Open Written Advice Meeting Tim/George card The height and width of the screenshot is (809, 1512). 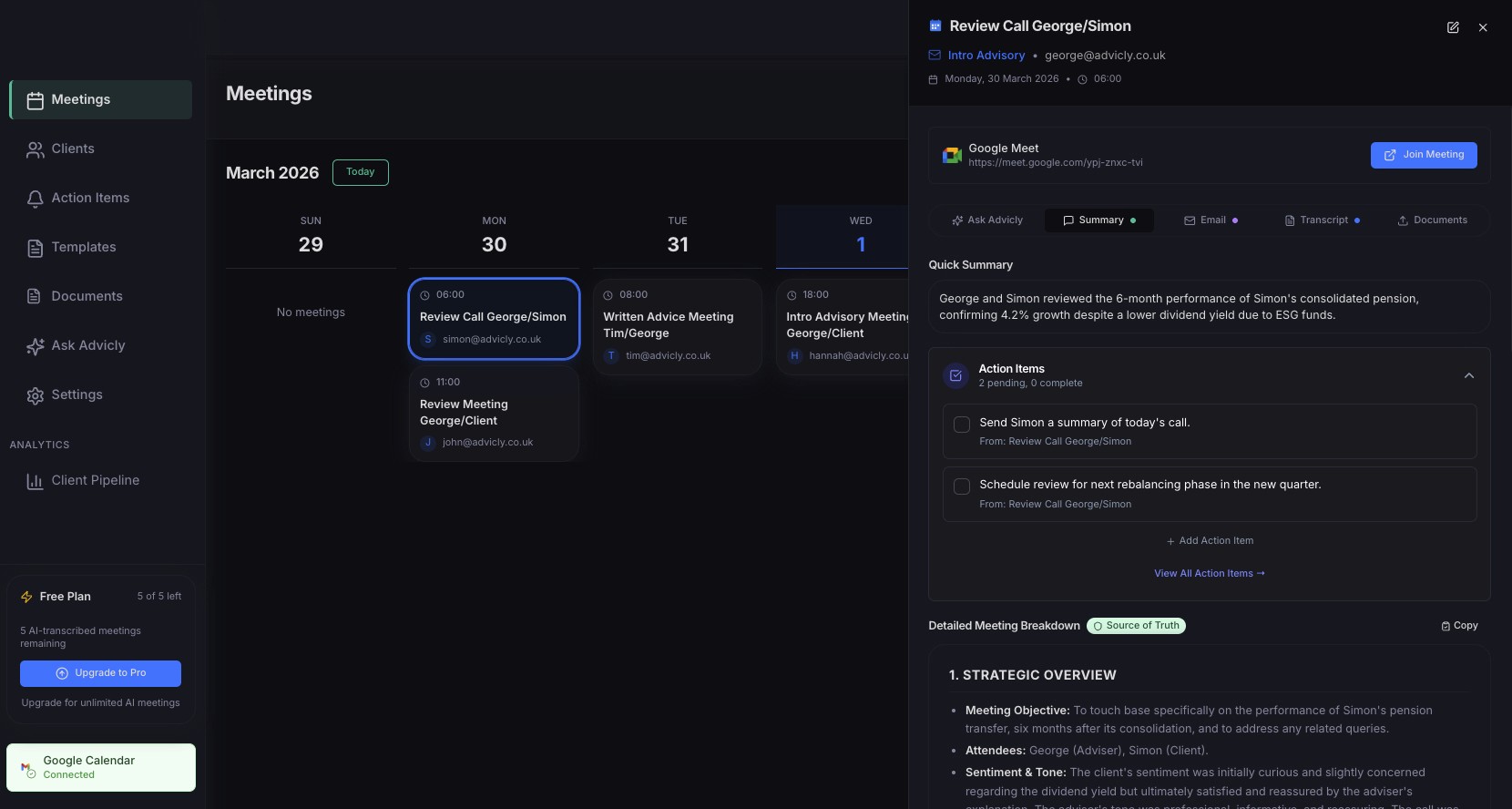(678, 326)
